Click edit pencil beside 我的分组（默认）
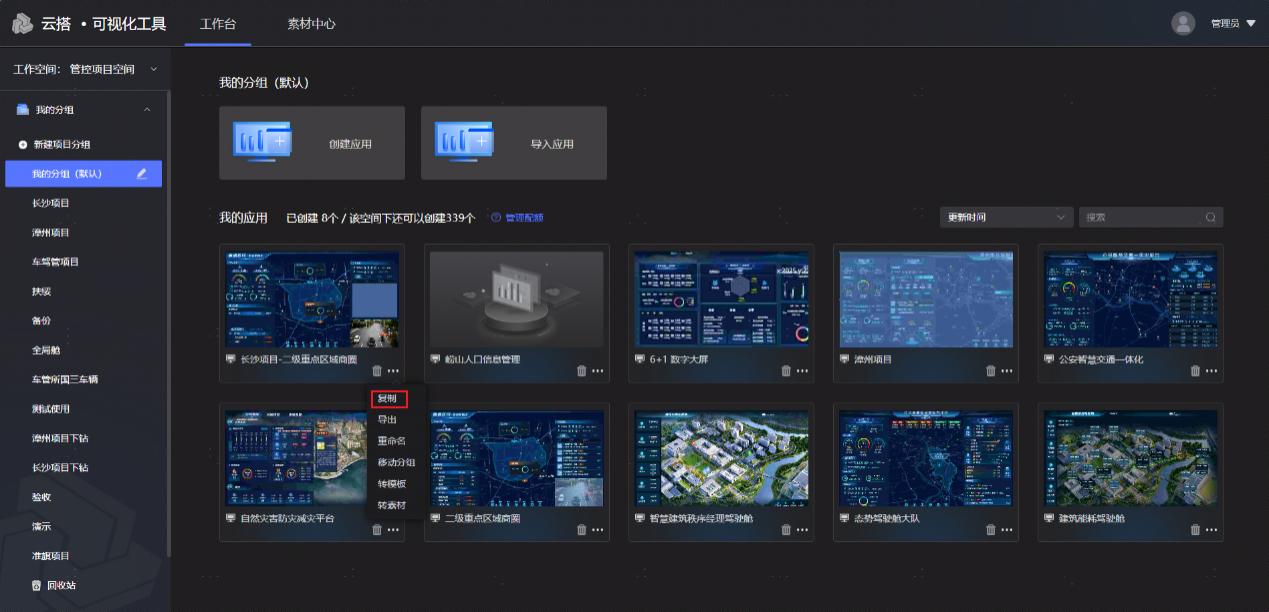This screenshot has width=1269, height=612. (142, 174)
